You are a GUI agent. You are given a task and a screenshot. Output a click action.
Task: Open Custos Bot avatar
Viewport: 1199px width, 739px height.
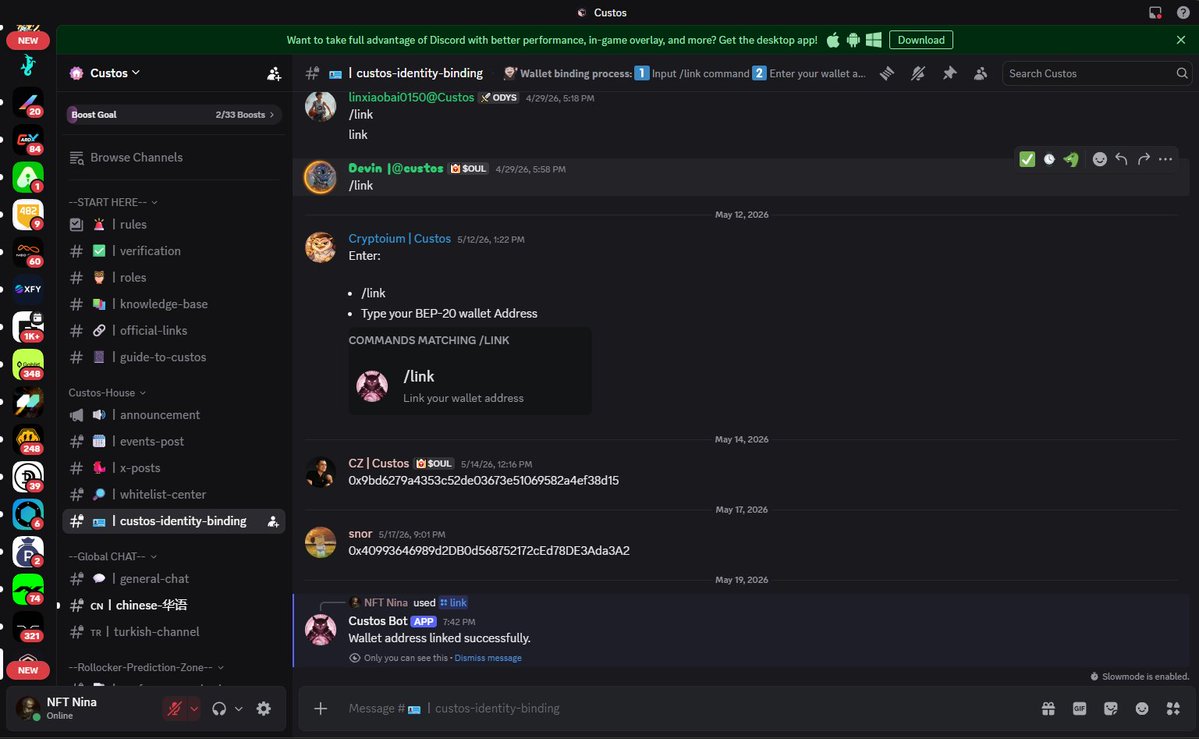tap(320, 630)
